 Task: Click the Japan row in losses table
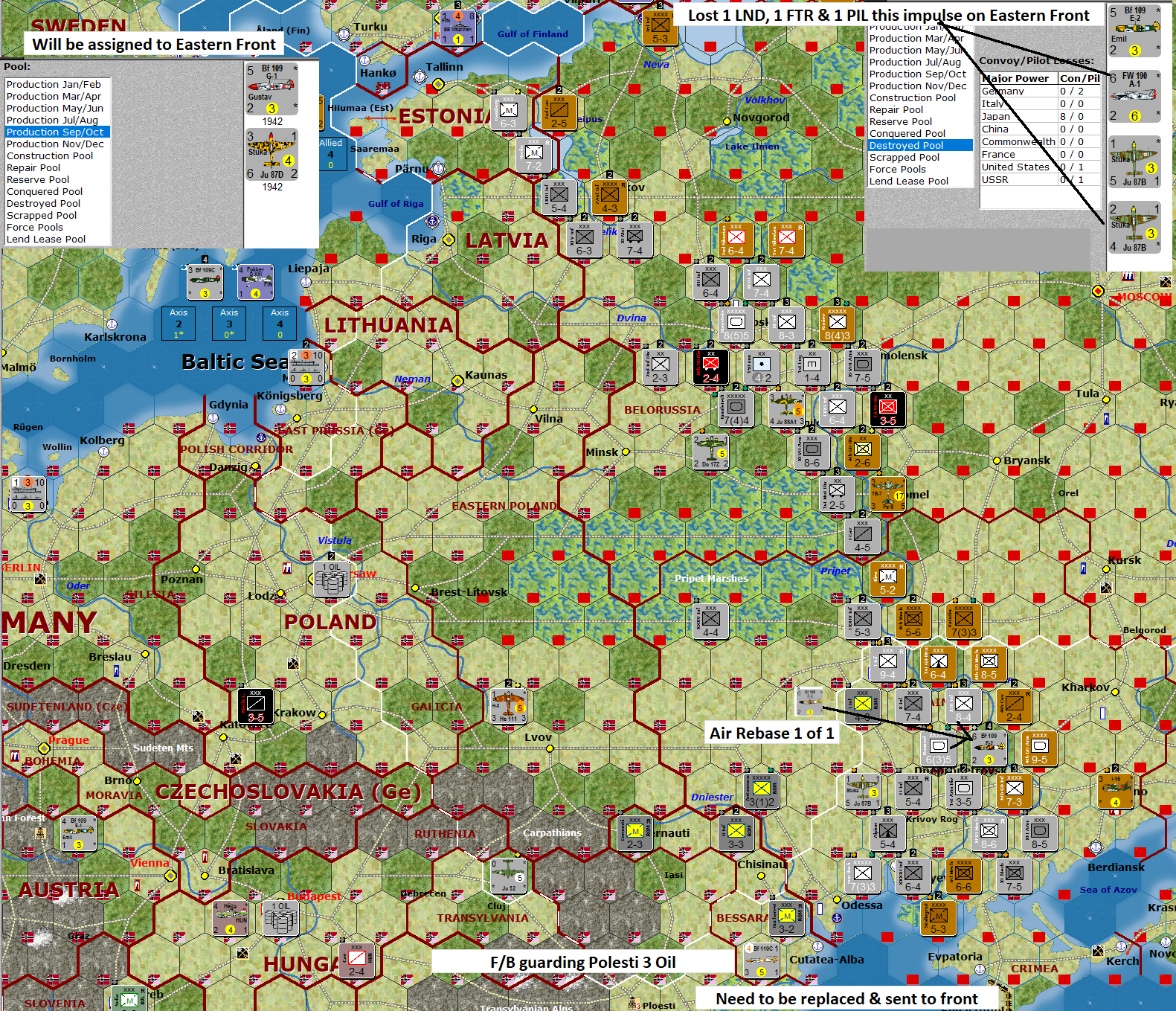(1041, 116)
